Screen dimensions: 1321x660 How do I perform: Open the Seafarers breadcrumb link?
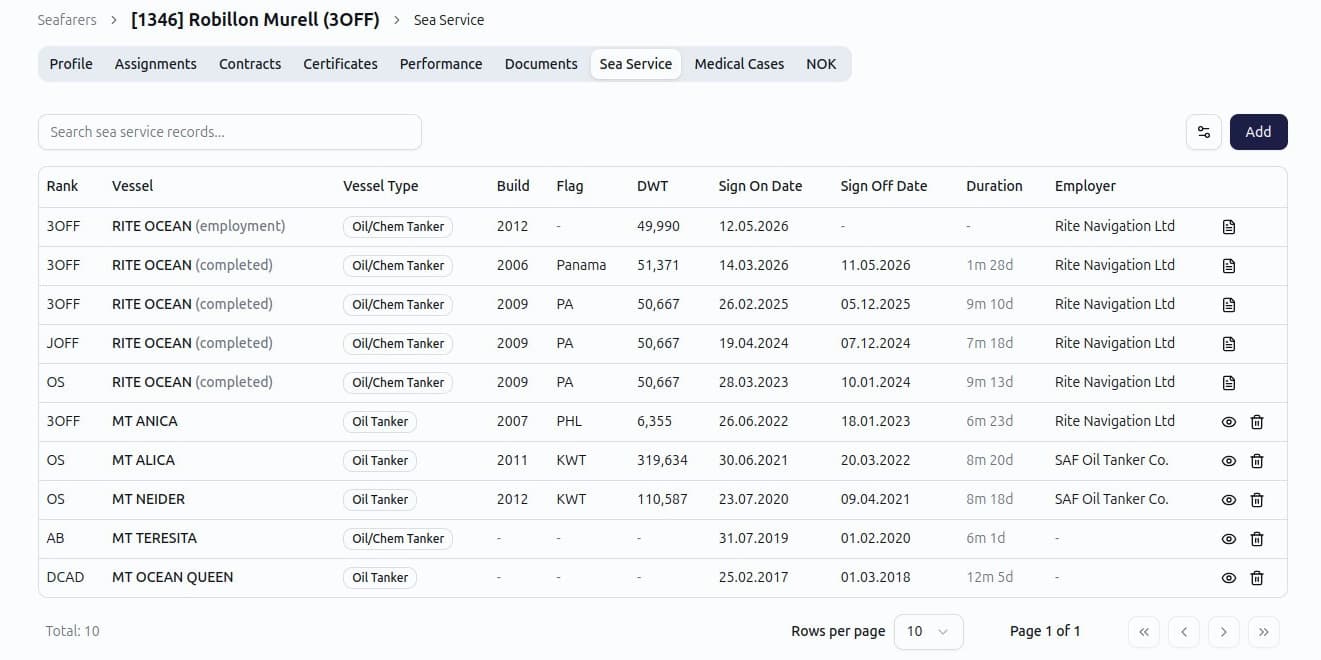pos(67,20)
